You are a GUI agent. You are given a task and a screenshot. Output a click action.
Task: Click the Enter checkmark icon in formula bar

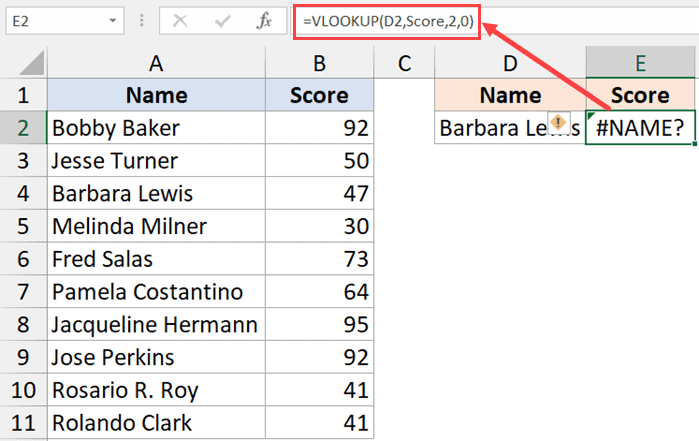tap(223, 19)
